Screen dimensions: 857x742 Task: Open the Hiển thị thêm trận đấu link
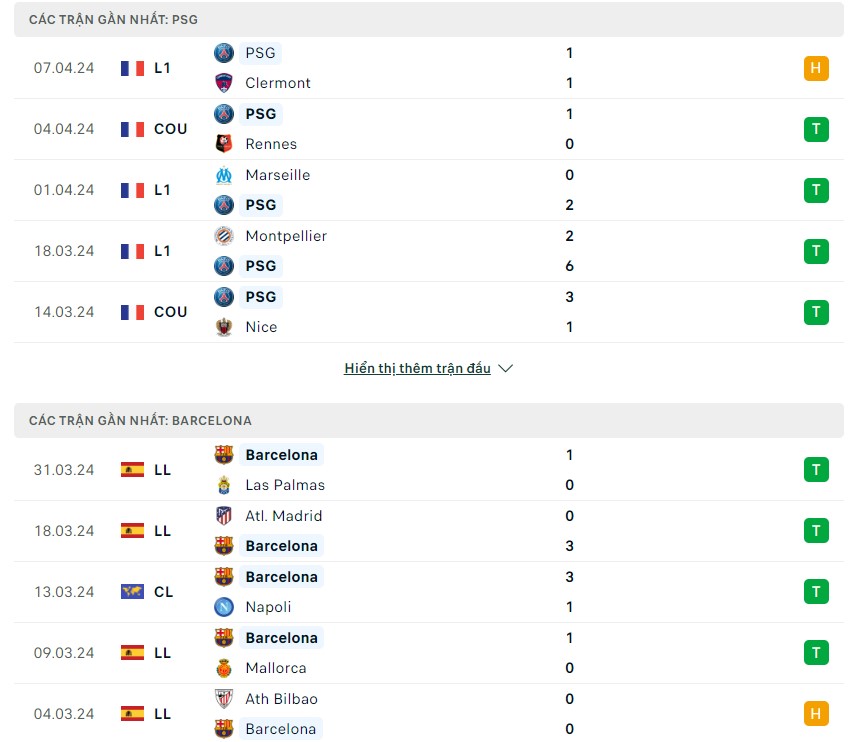click(x=416, y=368)
